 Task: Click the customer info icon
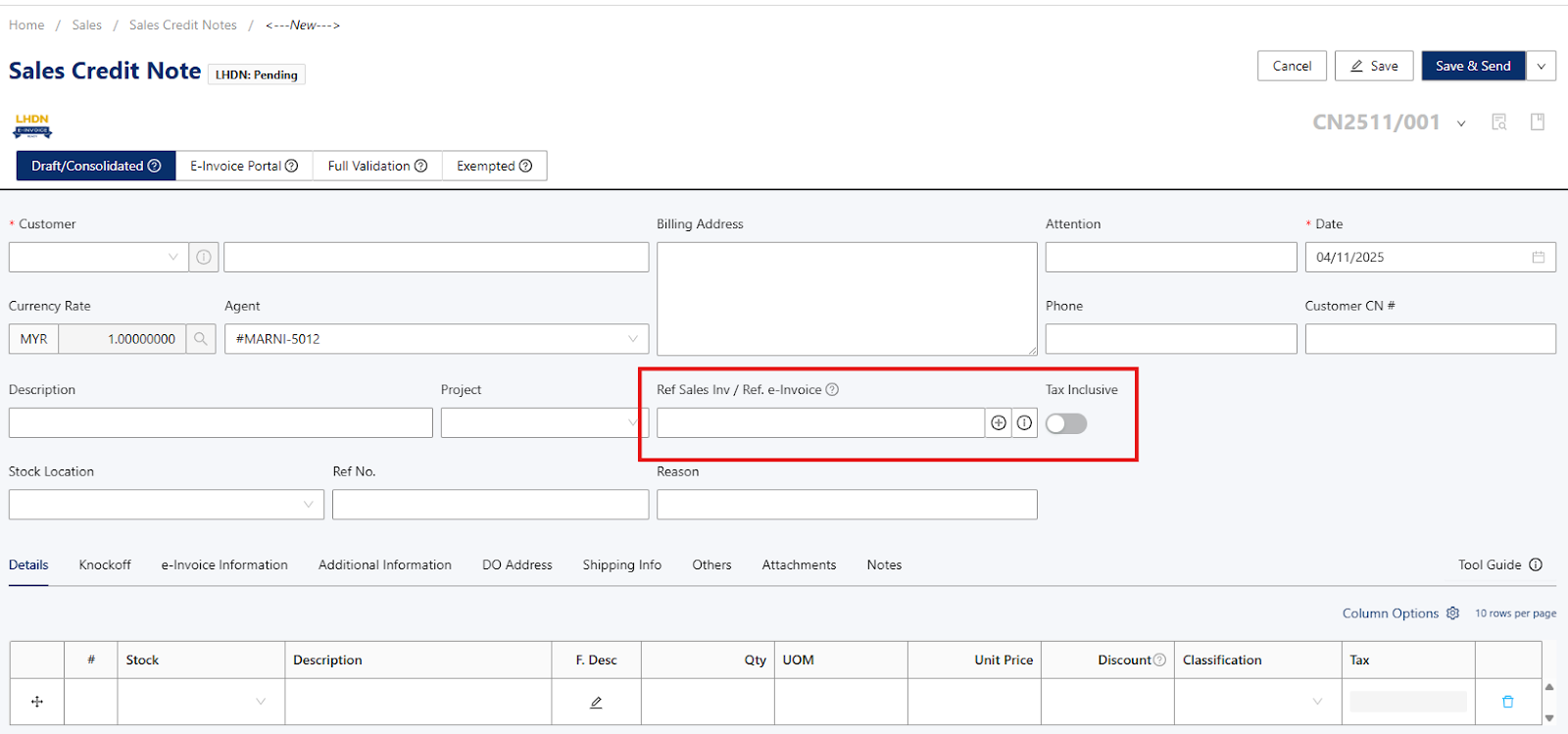204,257
